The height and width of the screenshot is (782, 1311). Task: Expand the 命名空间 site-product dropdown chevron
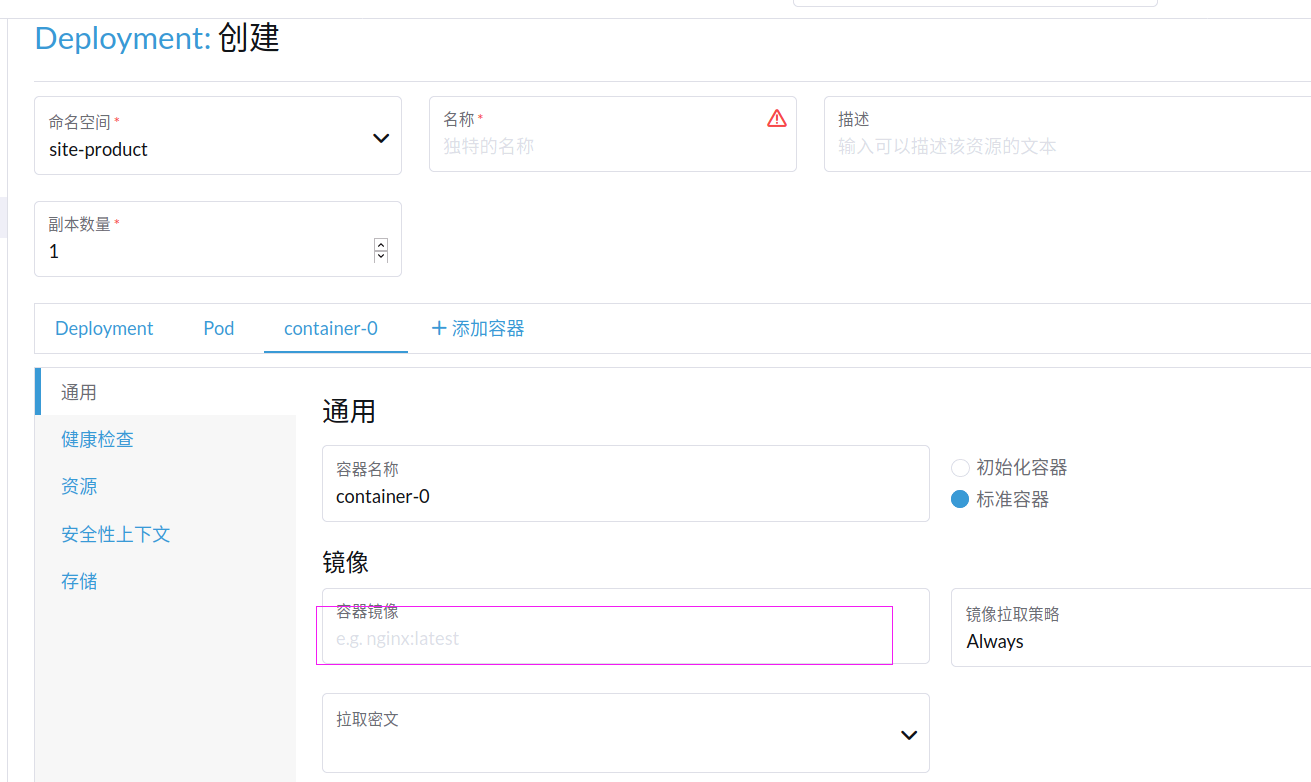(x=381, y=138)
